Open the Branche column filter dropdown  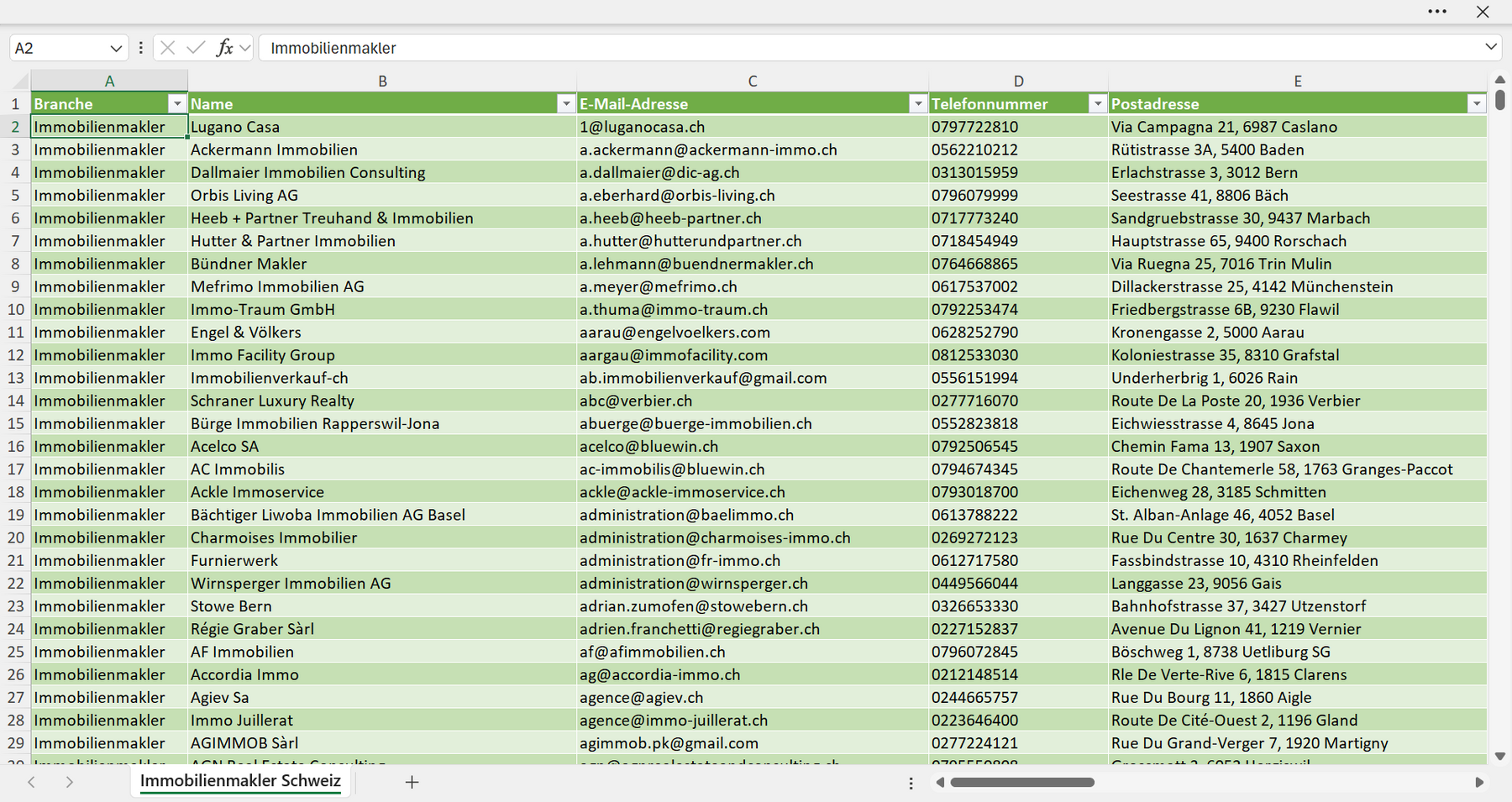click(x=176, y=103)
